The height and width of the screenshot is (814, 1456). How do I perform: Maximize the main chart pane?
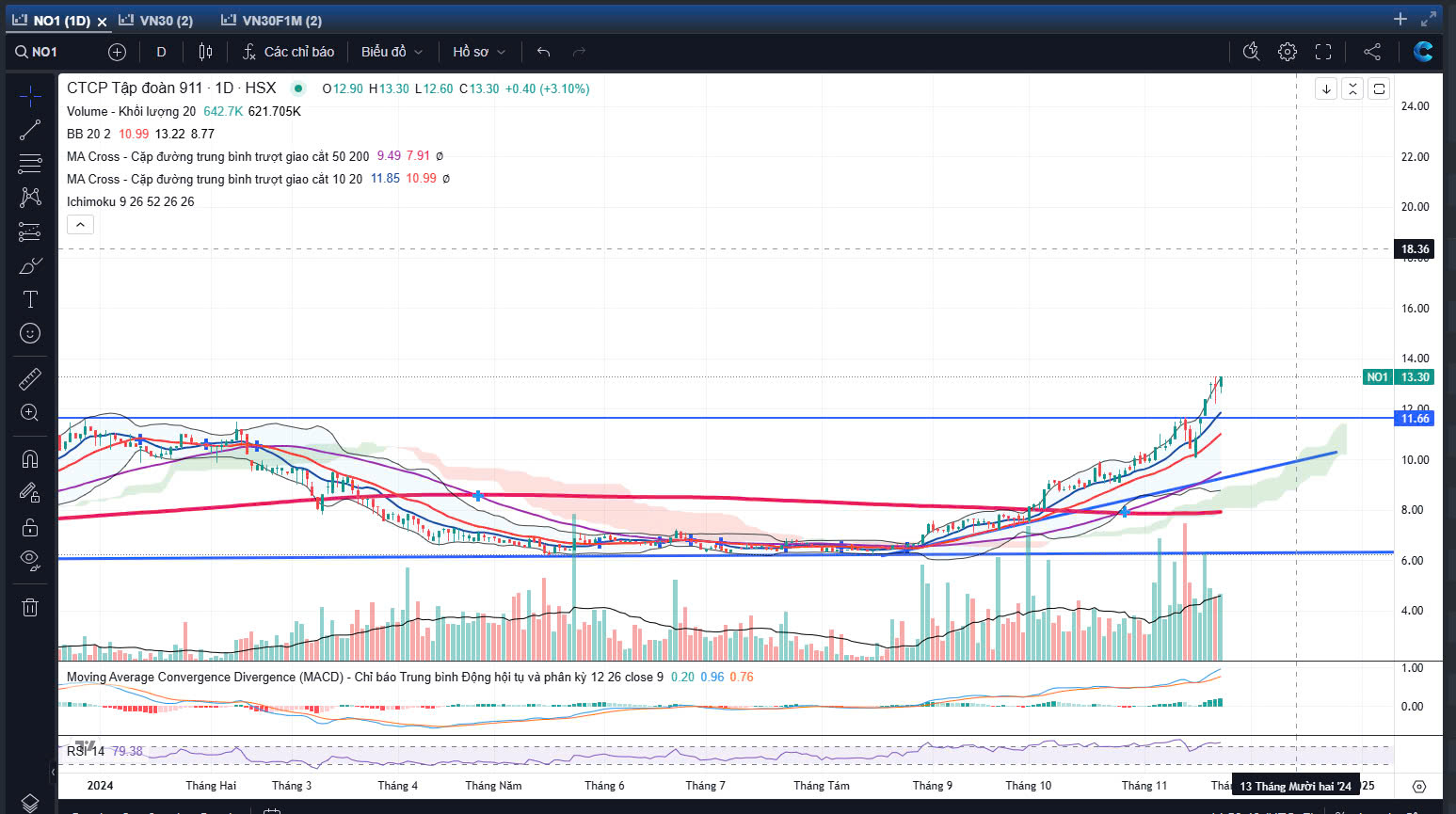point(1379,88)
